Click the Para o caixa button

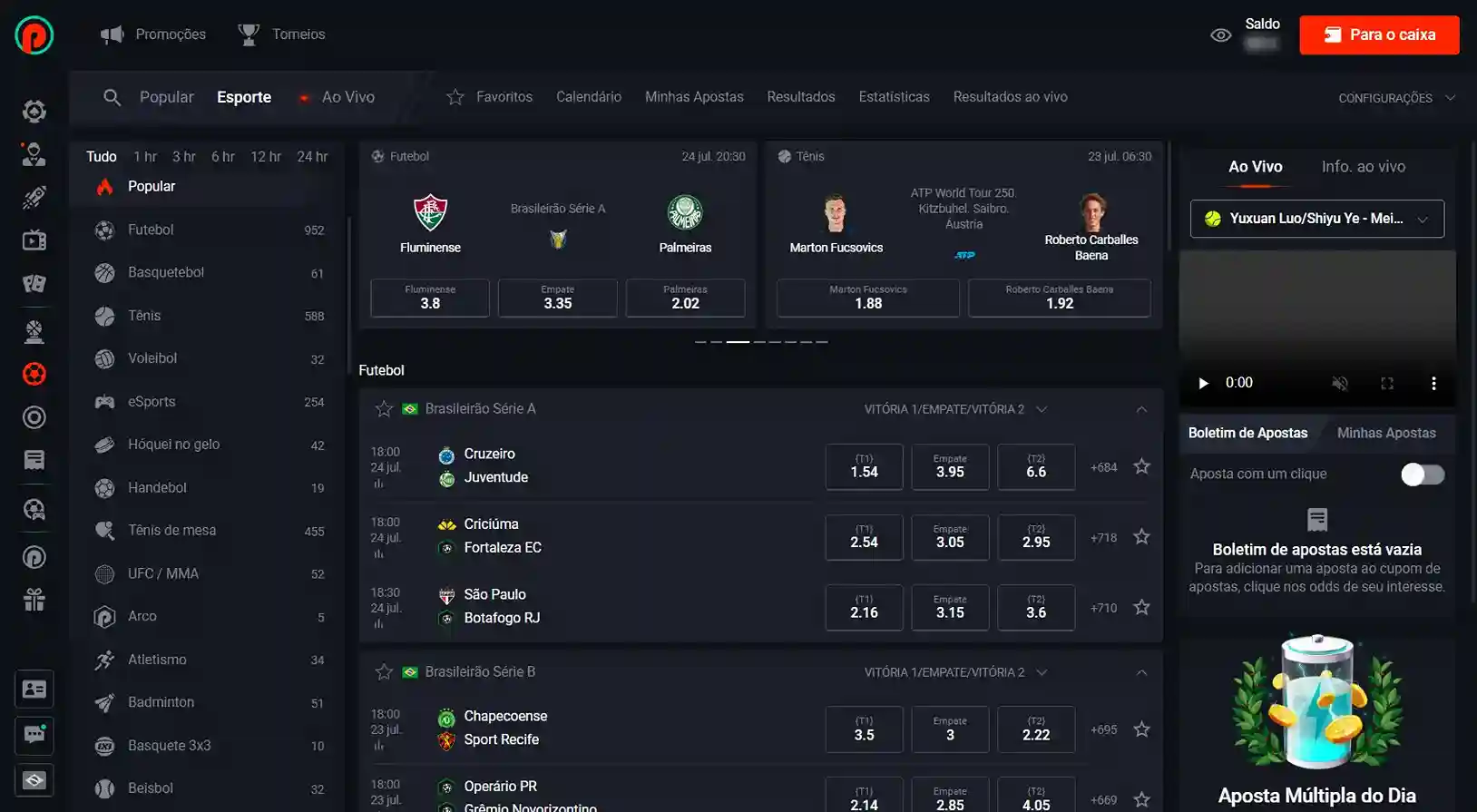pos(1379,35)
